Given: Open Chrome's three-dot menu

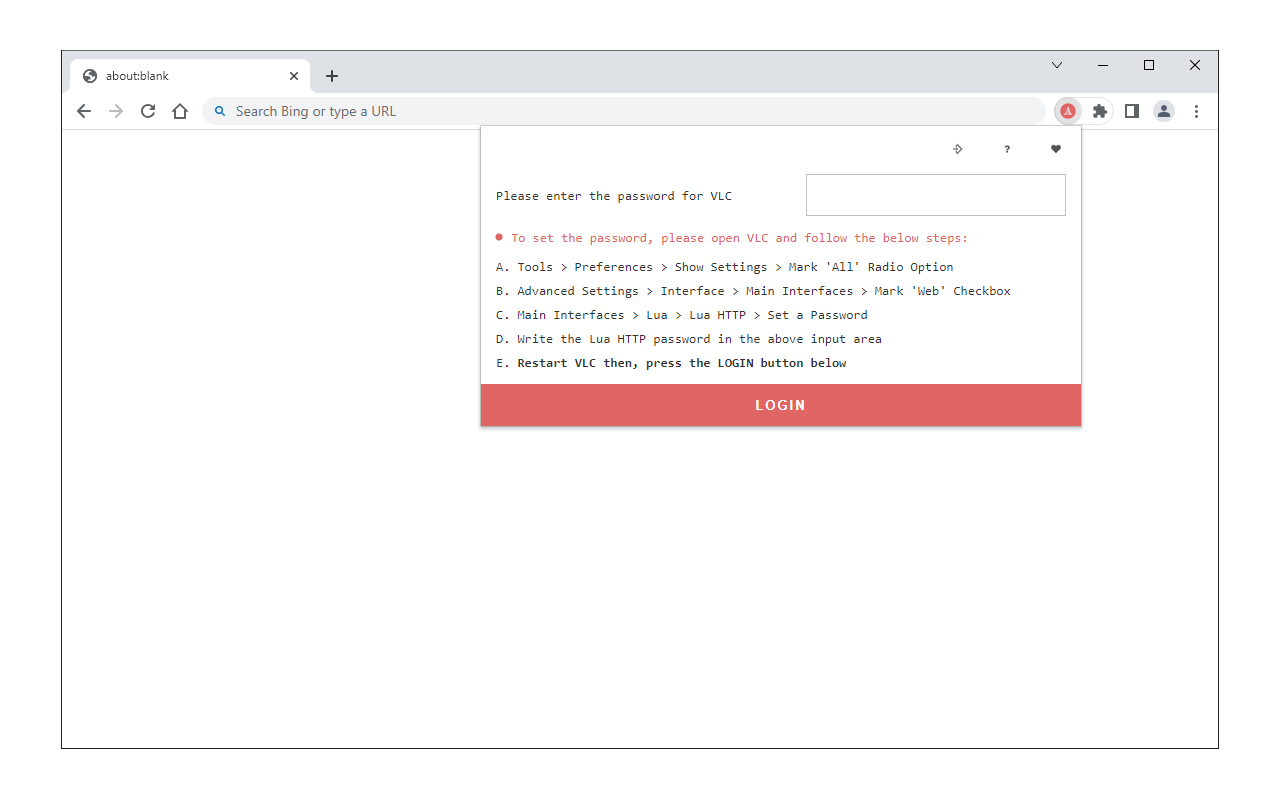Looking at the screenshot, I should (1196, 111).
